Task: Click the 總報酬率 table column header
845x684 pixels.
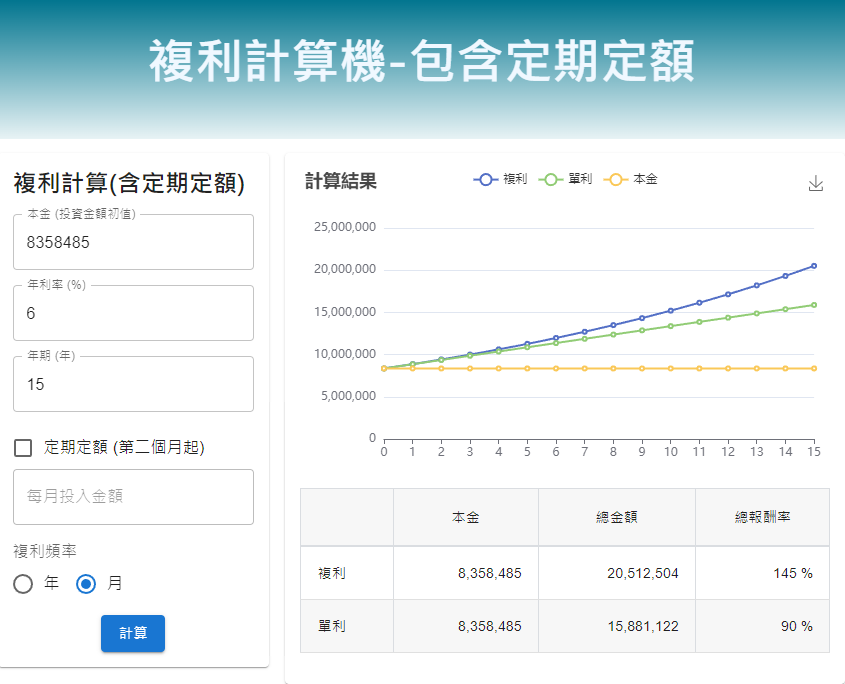Action: pyautogui.click(x=762, y=518)
